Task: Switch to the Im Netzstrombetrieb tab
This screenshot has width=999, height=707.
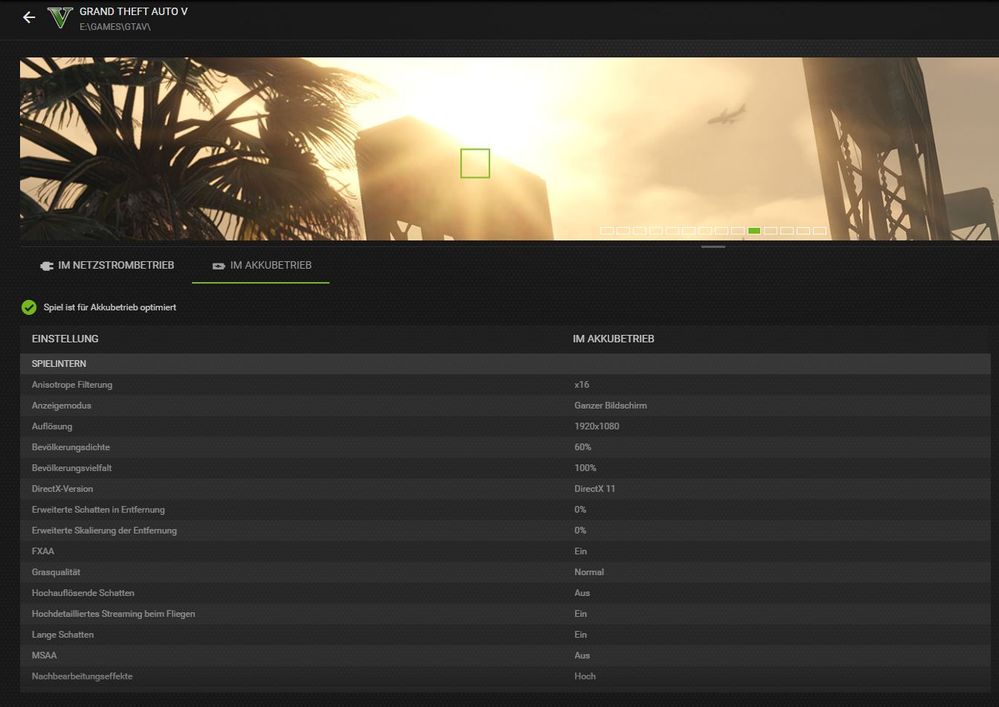Action: tap(106, 266)
